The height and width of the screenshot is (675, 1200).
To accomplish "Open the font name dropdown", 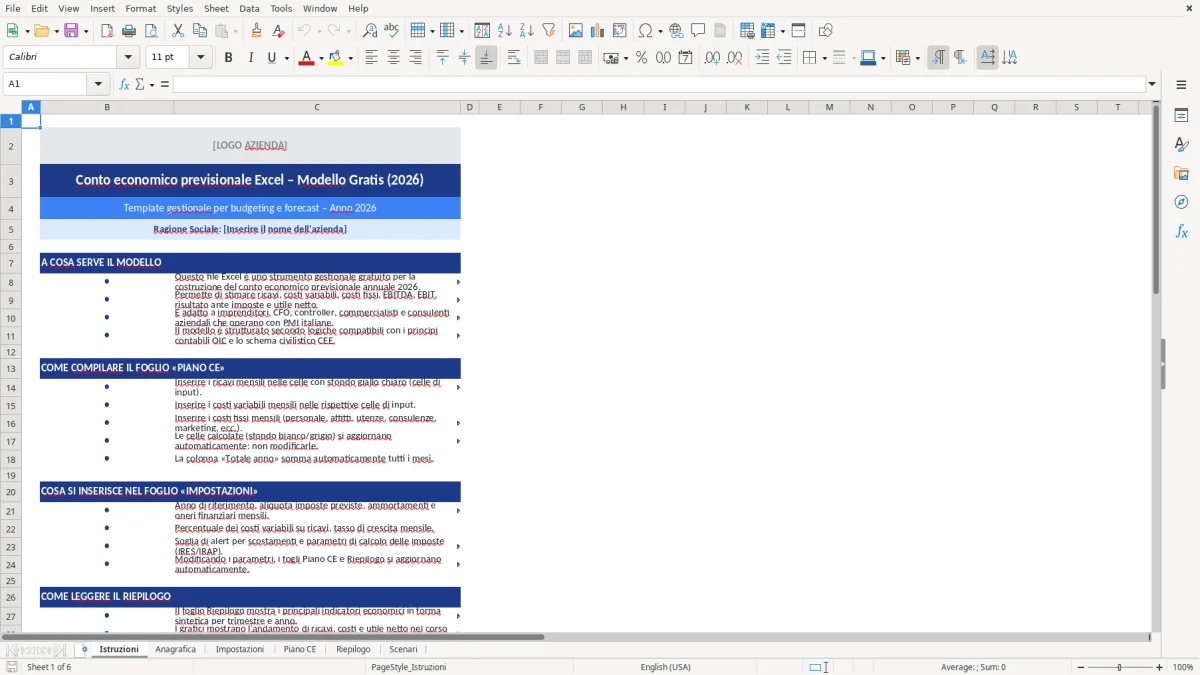I will (127, 58).
